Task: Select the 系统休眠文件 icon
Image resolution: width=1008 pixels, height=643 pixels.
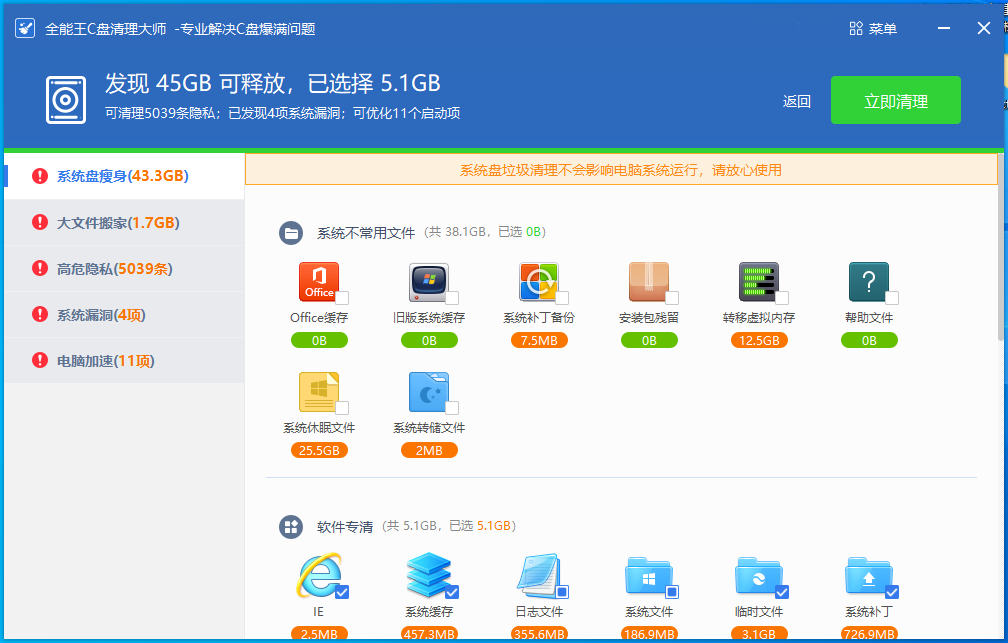Action: (320, 392)
